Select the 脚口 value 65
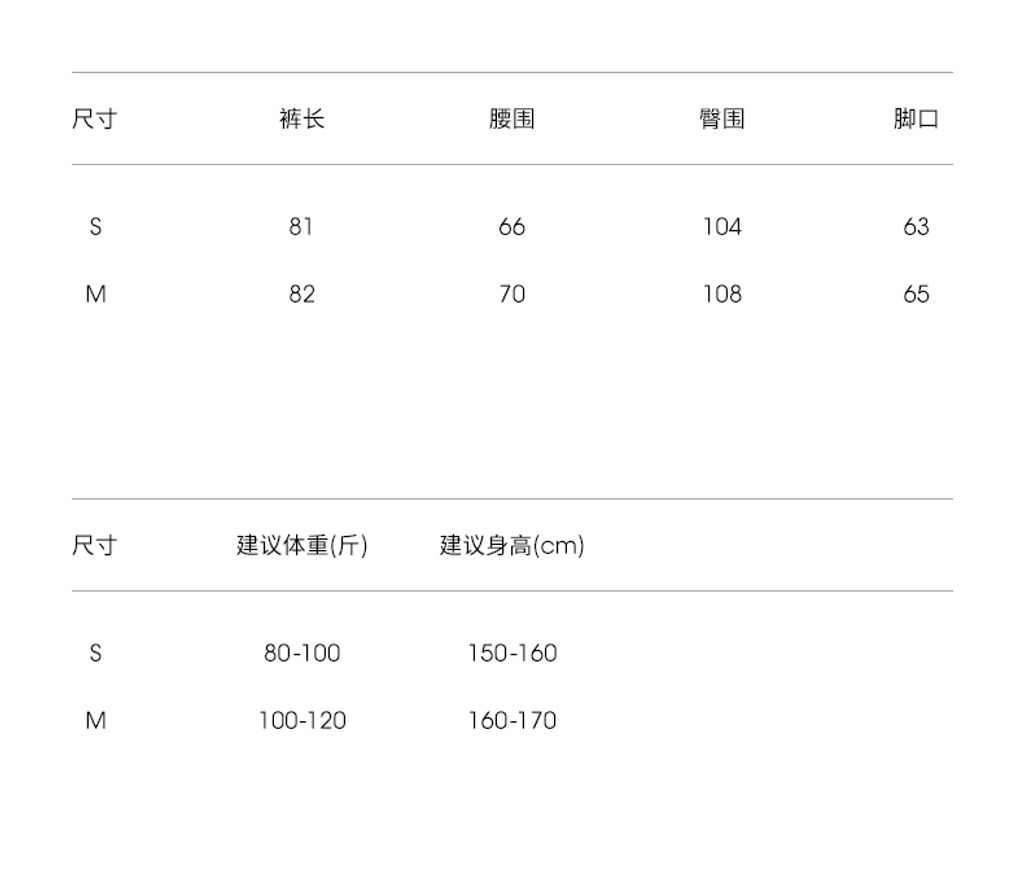 (x=916, y=294)
